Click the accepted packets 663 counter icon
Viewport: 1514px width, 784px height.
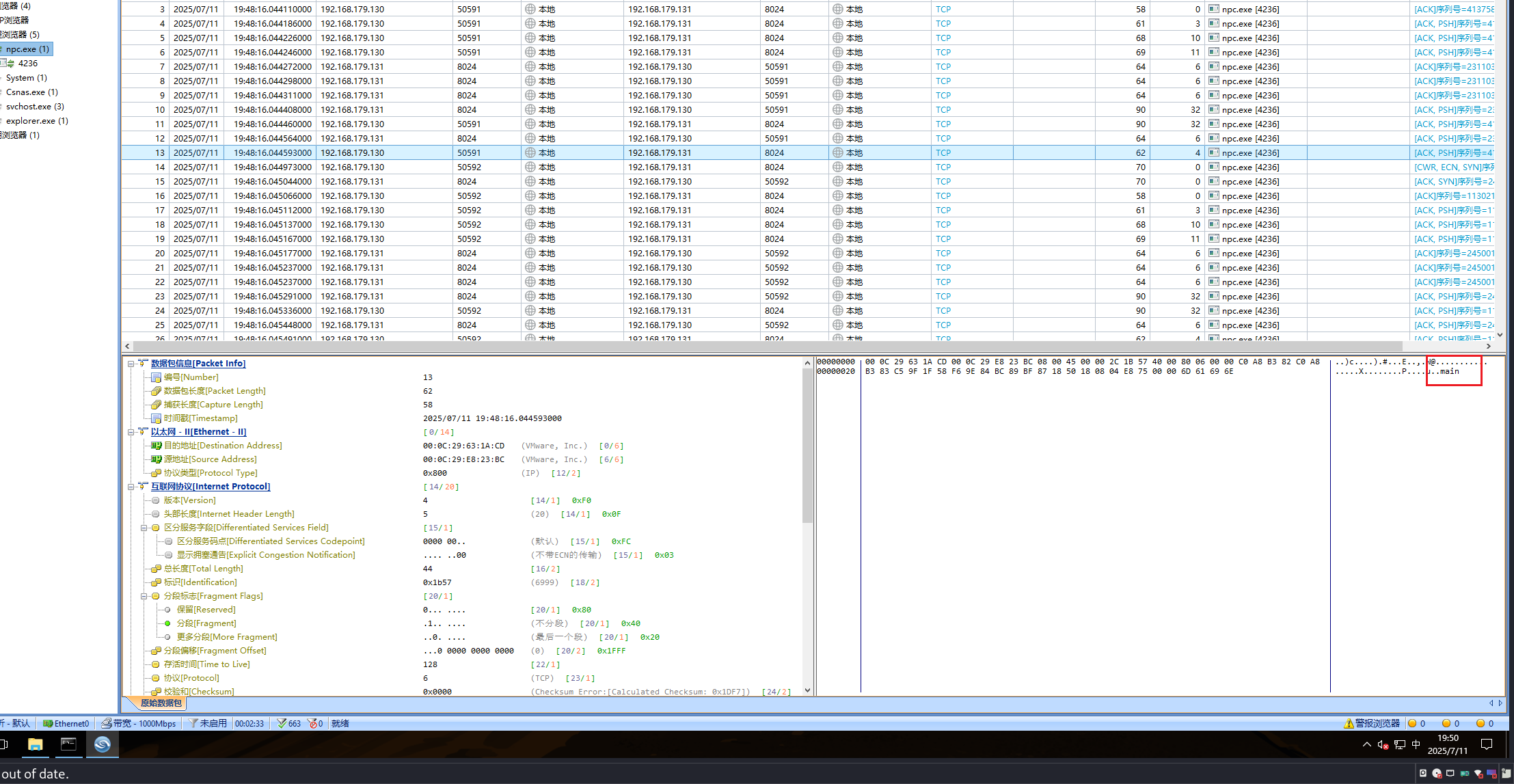point(281,723)
